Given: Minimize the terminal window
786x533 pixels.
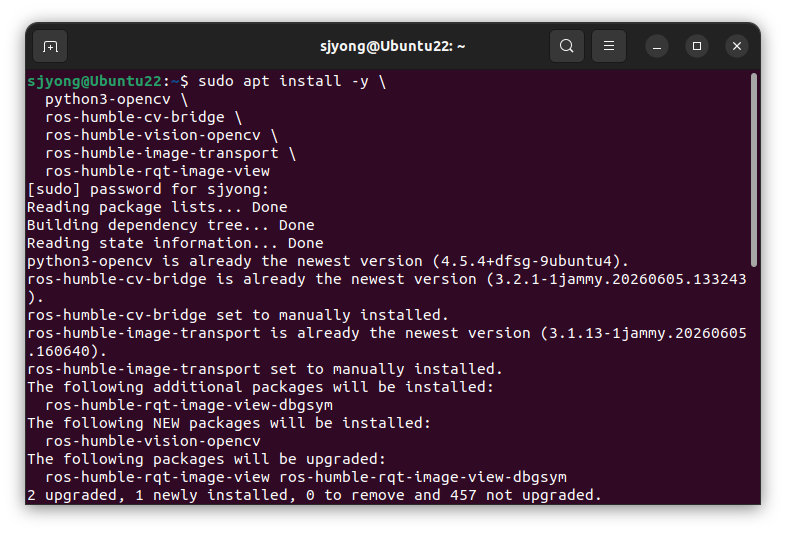Looking at the screenshot, I should click(657, 47).
